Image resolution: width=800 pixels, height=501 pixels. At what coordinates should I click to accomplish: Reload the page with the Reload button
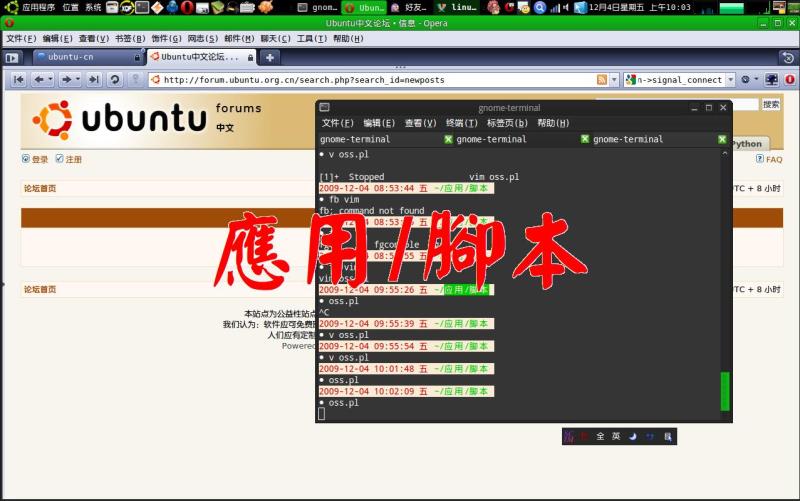point(115,80)
